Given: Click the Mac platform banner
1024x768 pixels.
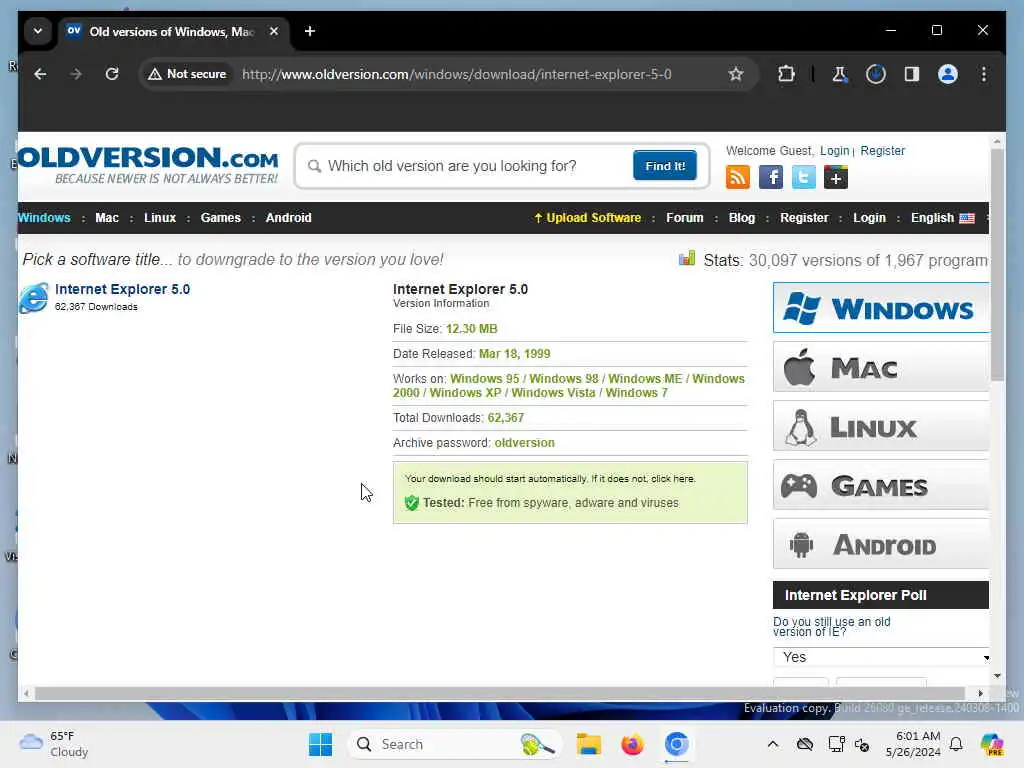Looking at the screenshot, I should [x=881, y=367].
